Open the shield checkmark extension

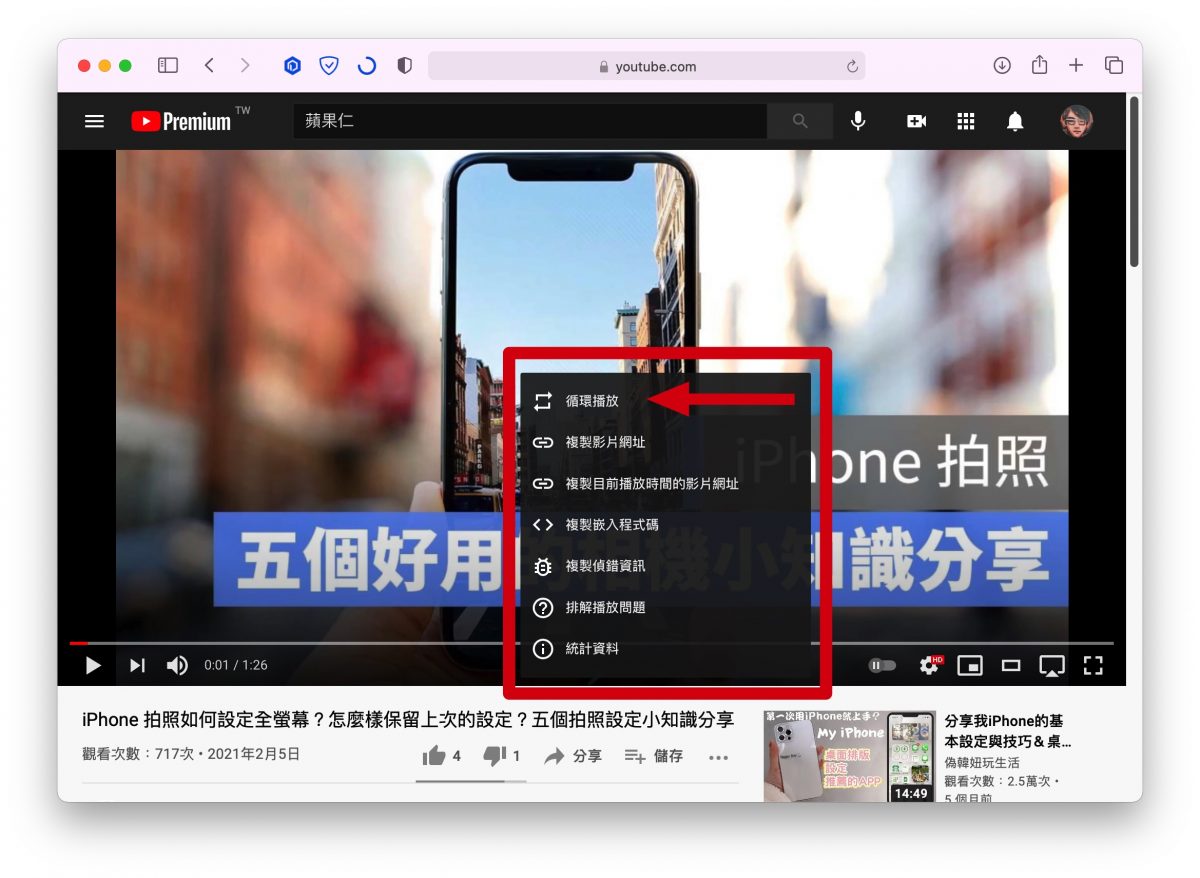pos(329,66)
